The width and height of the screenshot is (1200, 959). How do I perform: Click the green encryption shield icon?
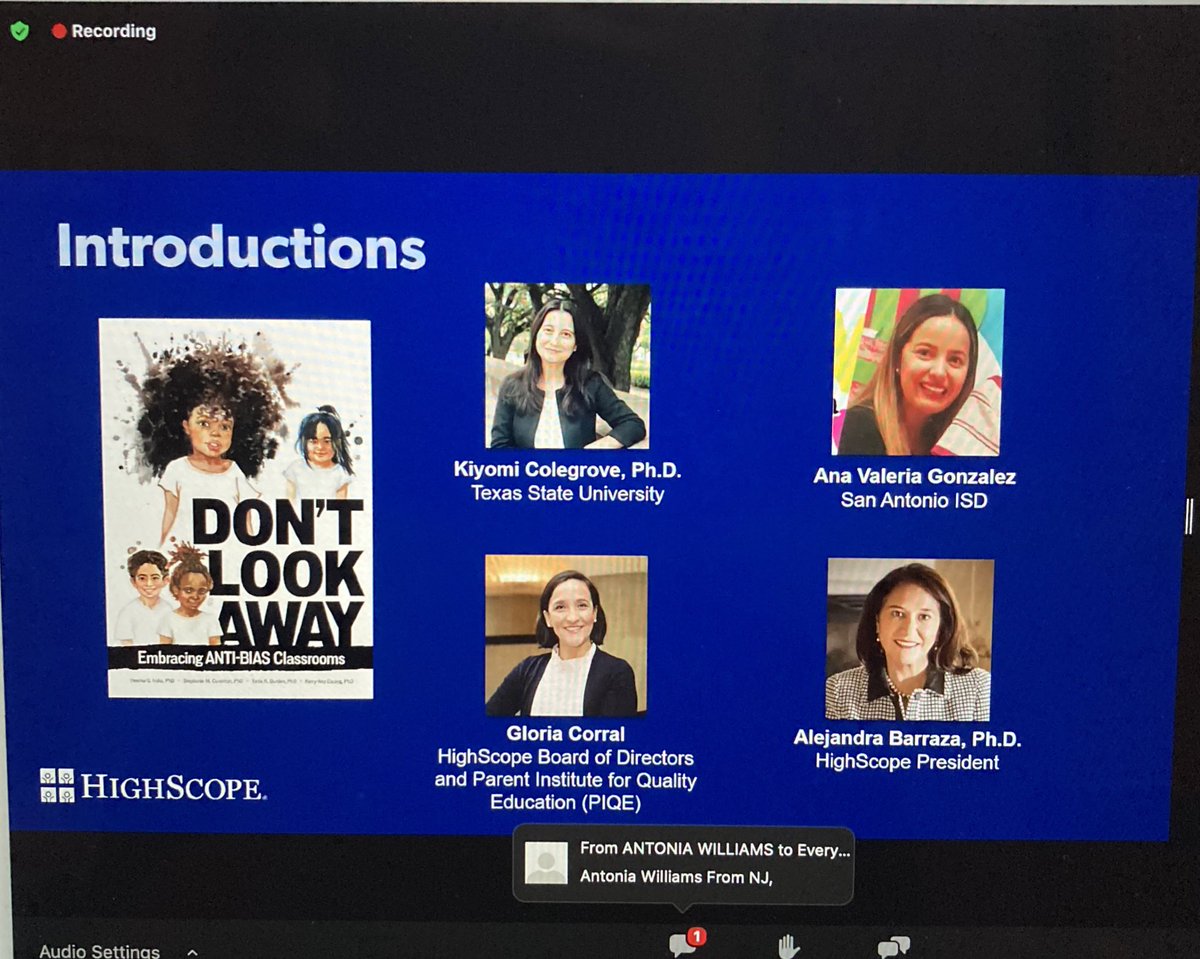coord(19,31)
